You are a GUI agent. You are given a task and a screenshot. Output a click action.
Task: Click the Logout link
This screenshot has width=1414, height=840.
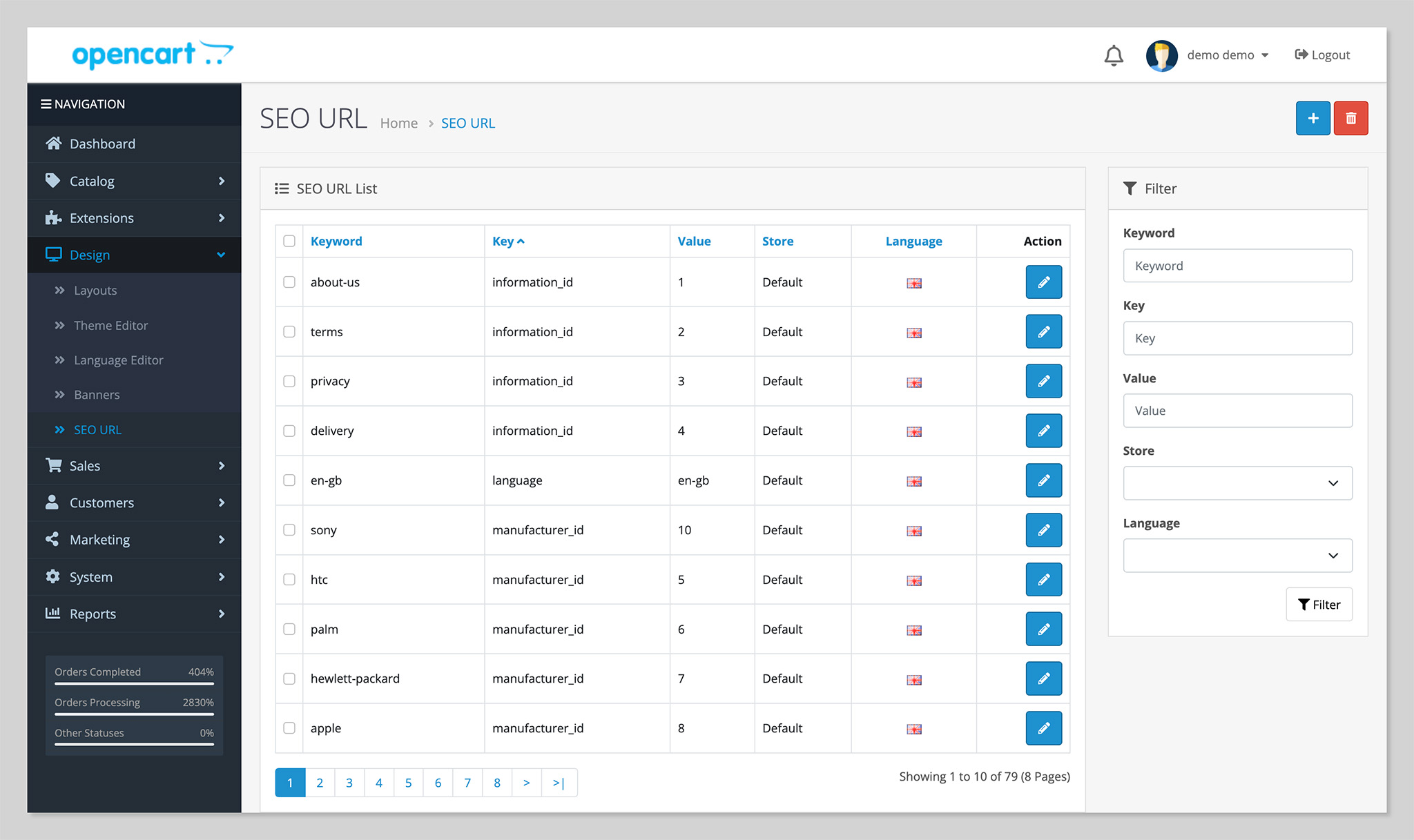coord(1322,55)
